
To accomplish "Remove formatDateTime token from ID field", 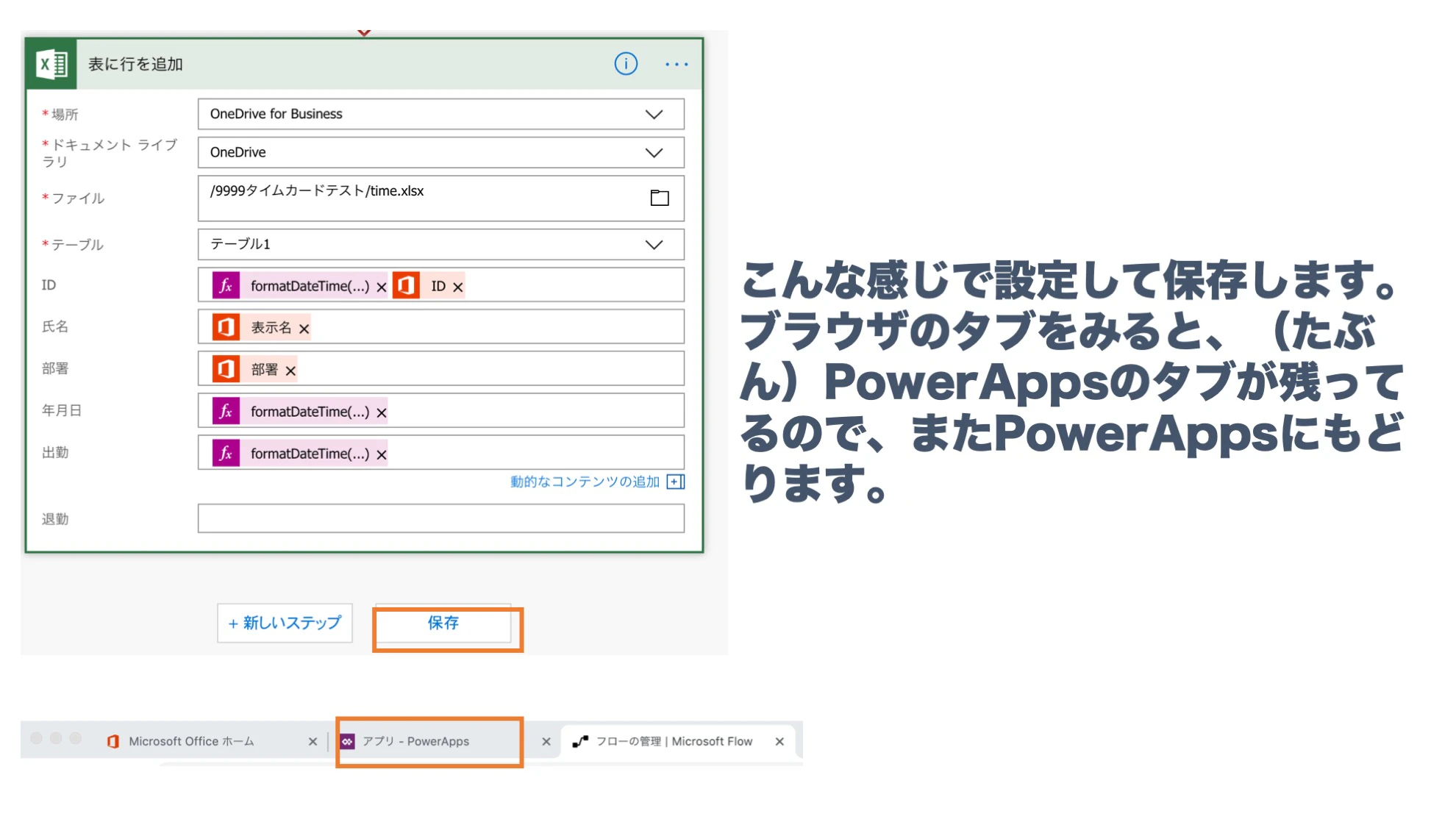I will coord(382,287).
